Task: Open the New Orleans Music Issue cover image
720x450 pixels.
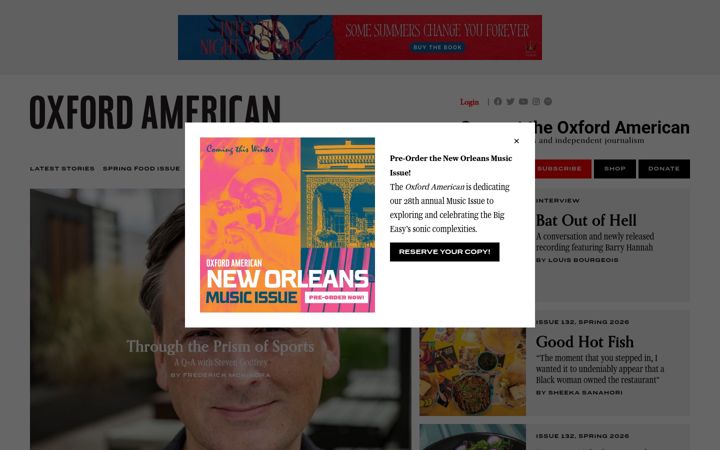Action: (x=287, y=225)
